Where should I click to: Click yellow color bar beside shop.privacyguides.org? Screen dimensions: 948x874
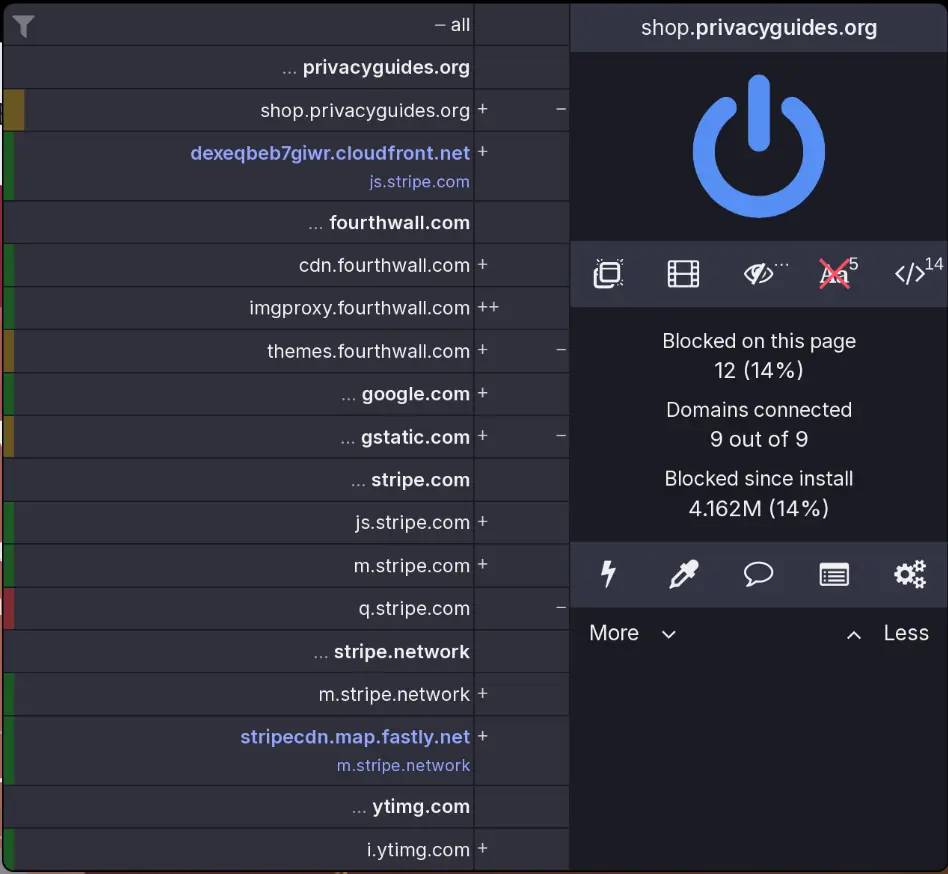coord(13,110)
